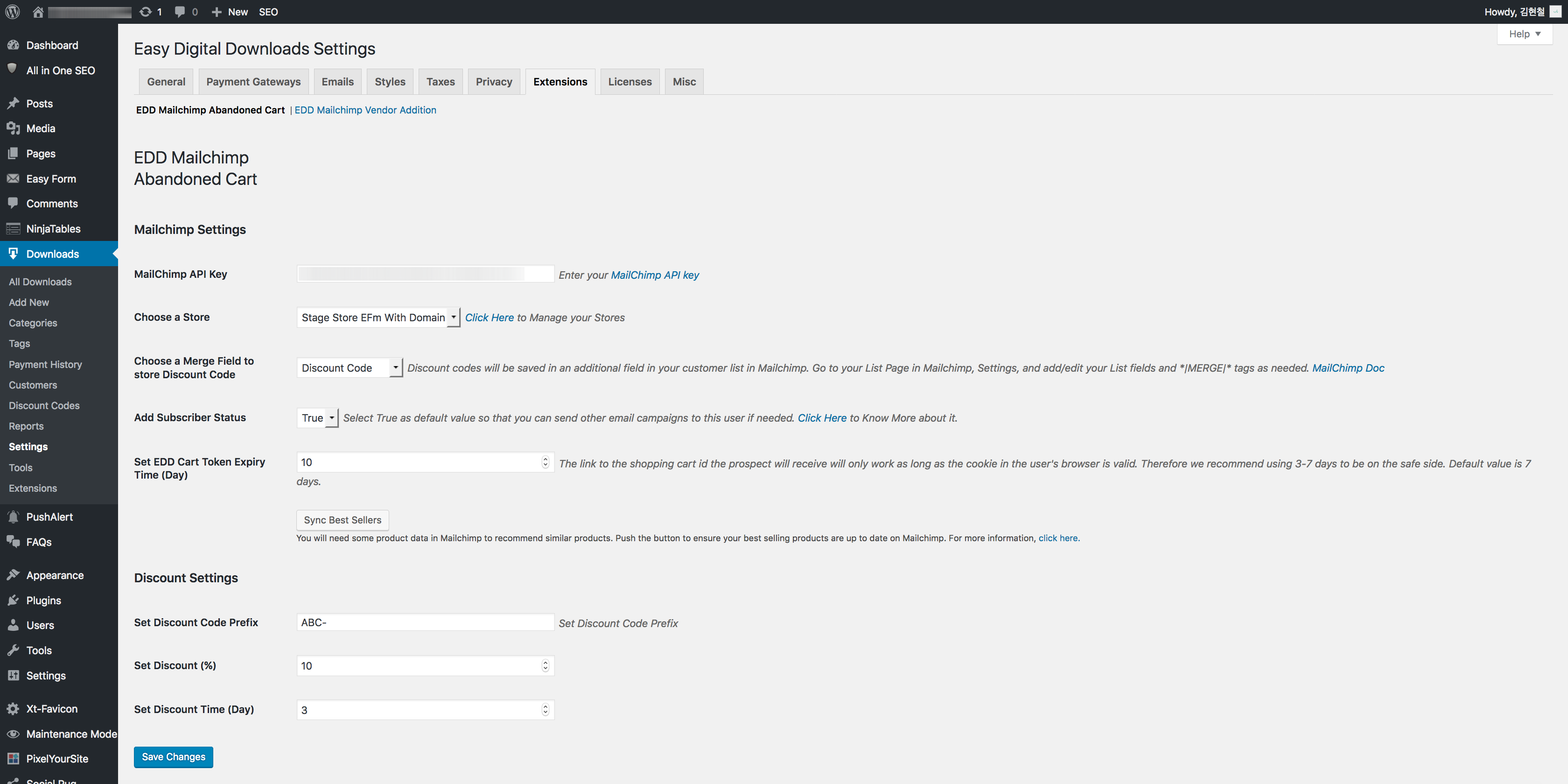Viewport: 1568px width, 784px height.
Task: Click the Settings sliders icon in main menu
Action: (x=13, y=676)
